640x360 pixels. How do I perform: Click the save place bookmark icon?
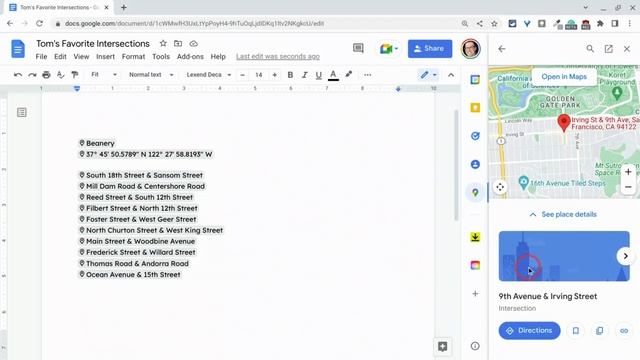tap(576, 331)
